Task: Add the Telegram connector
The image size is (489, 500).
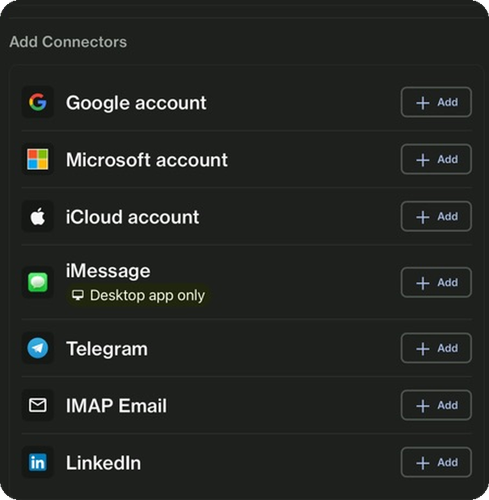Action: pyautogui.click(x=436, y=348)
